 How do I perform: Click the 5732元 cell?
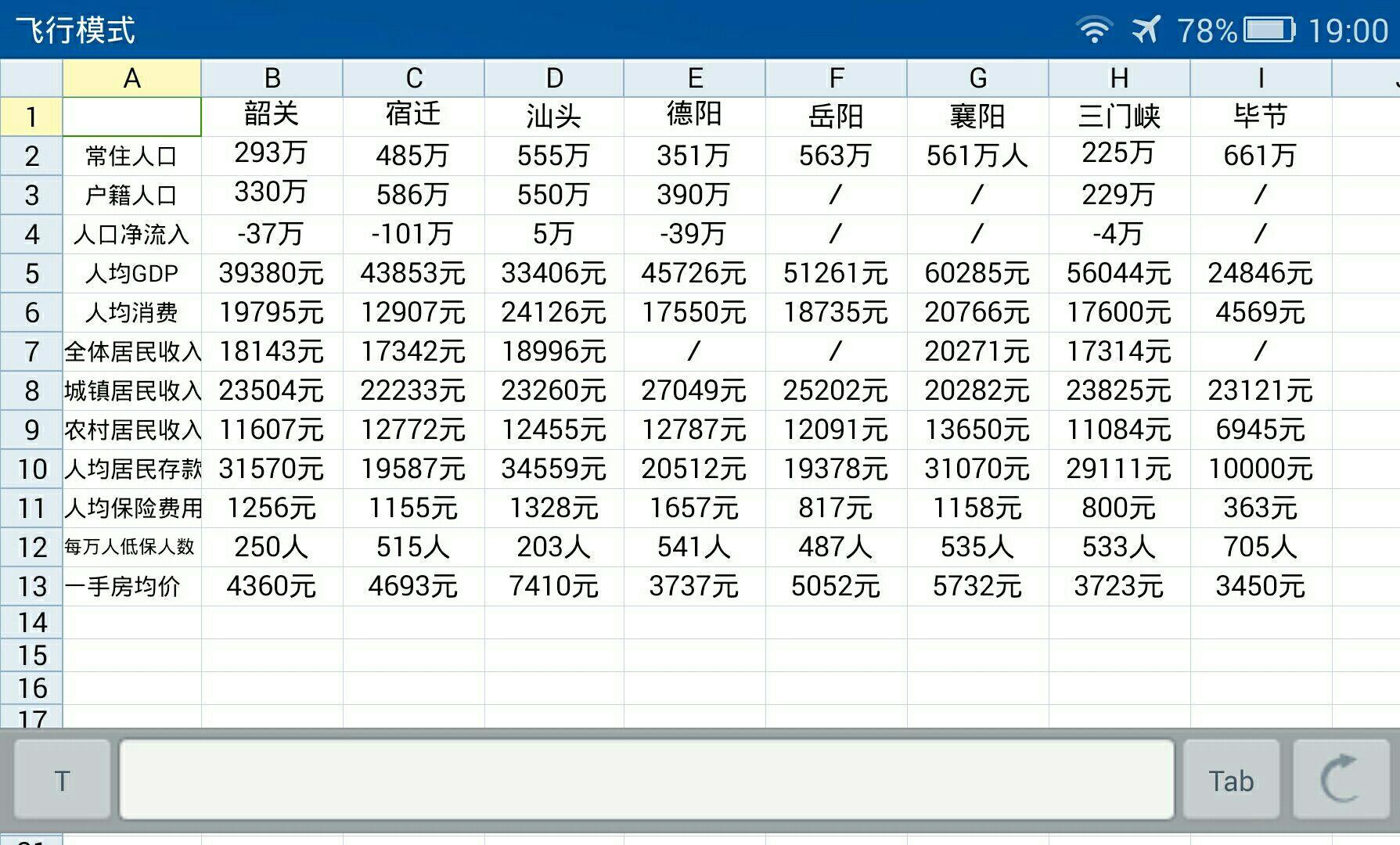tap(977, 586)
